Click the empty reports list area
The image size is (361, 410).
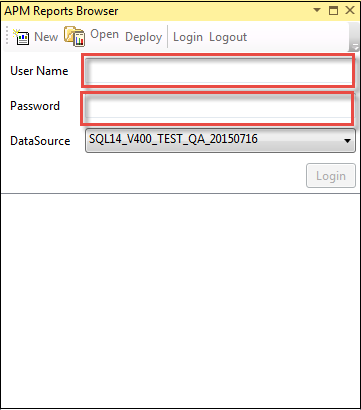tap(180, 300)
